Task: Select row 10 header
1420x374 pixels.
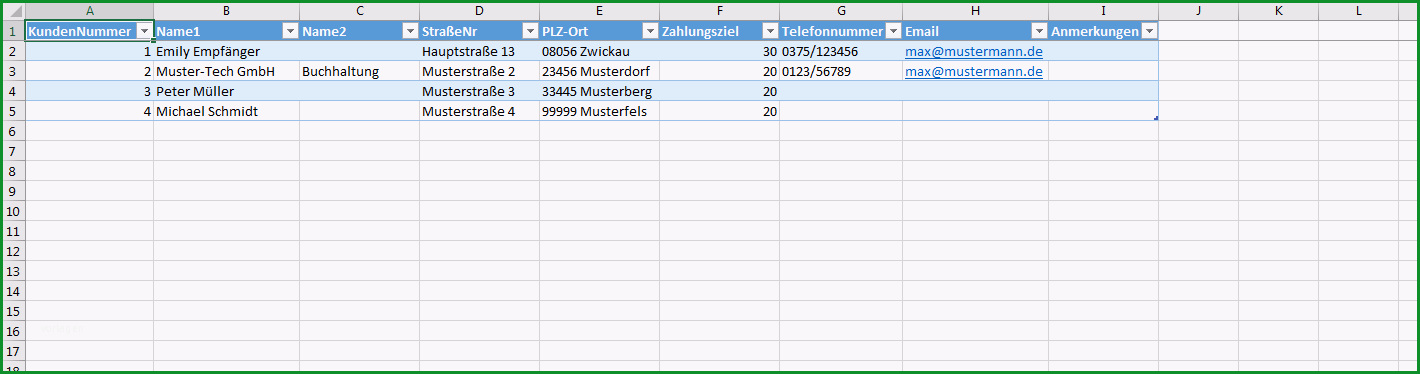Action: pyautogui.click(x=14, y=211)
